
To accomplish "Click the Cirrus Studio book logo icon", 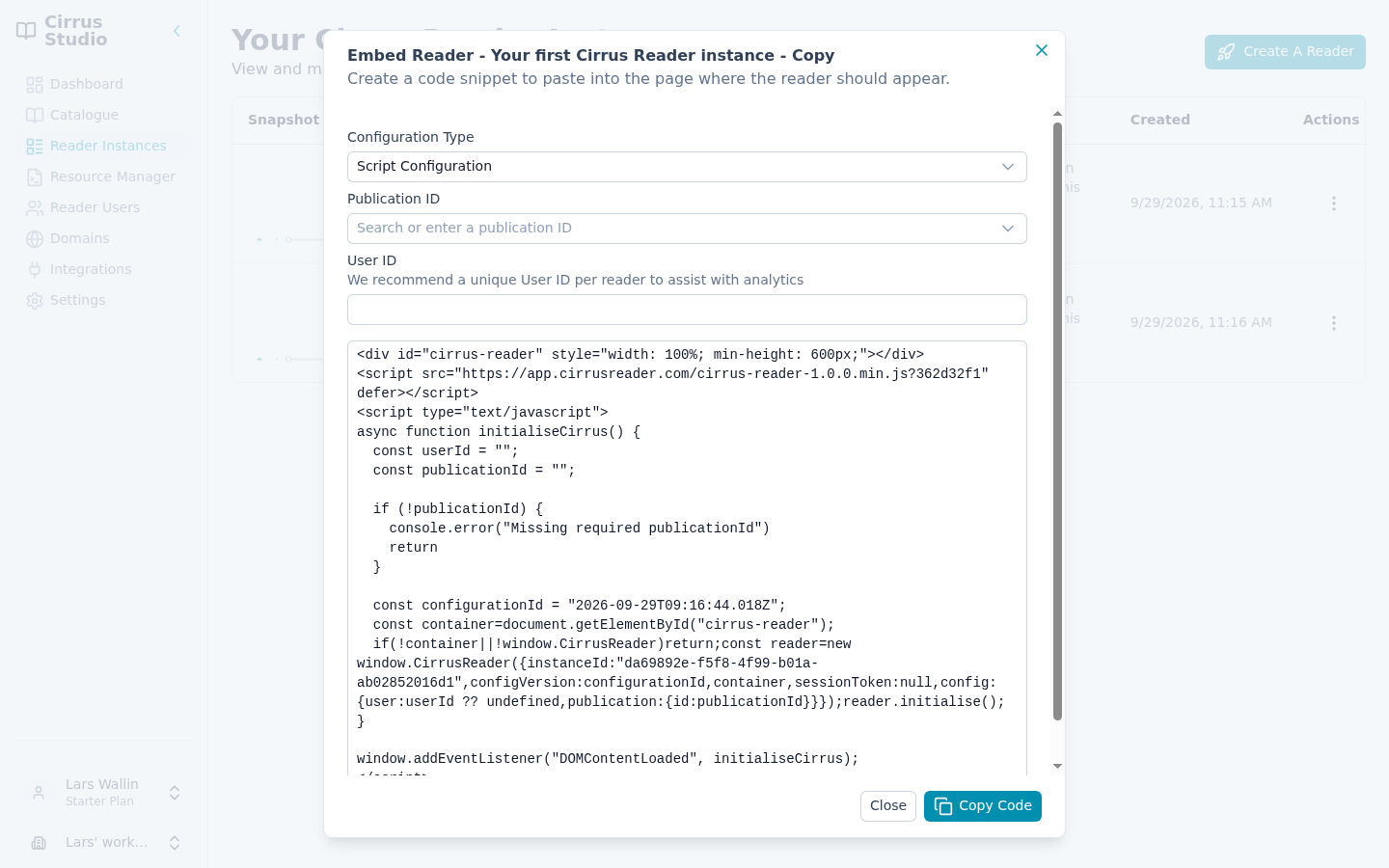I will click(x=26, y=31).
